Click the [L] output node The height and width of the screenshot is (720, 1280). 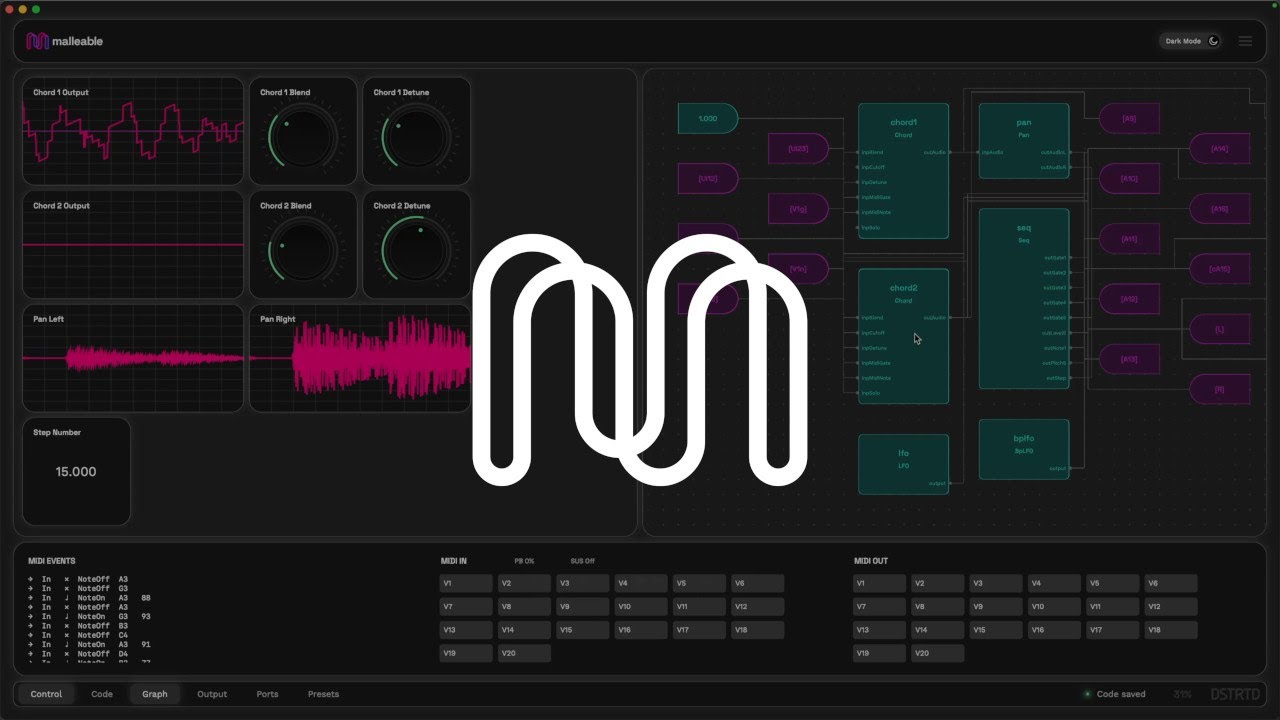1219,329
